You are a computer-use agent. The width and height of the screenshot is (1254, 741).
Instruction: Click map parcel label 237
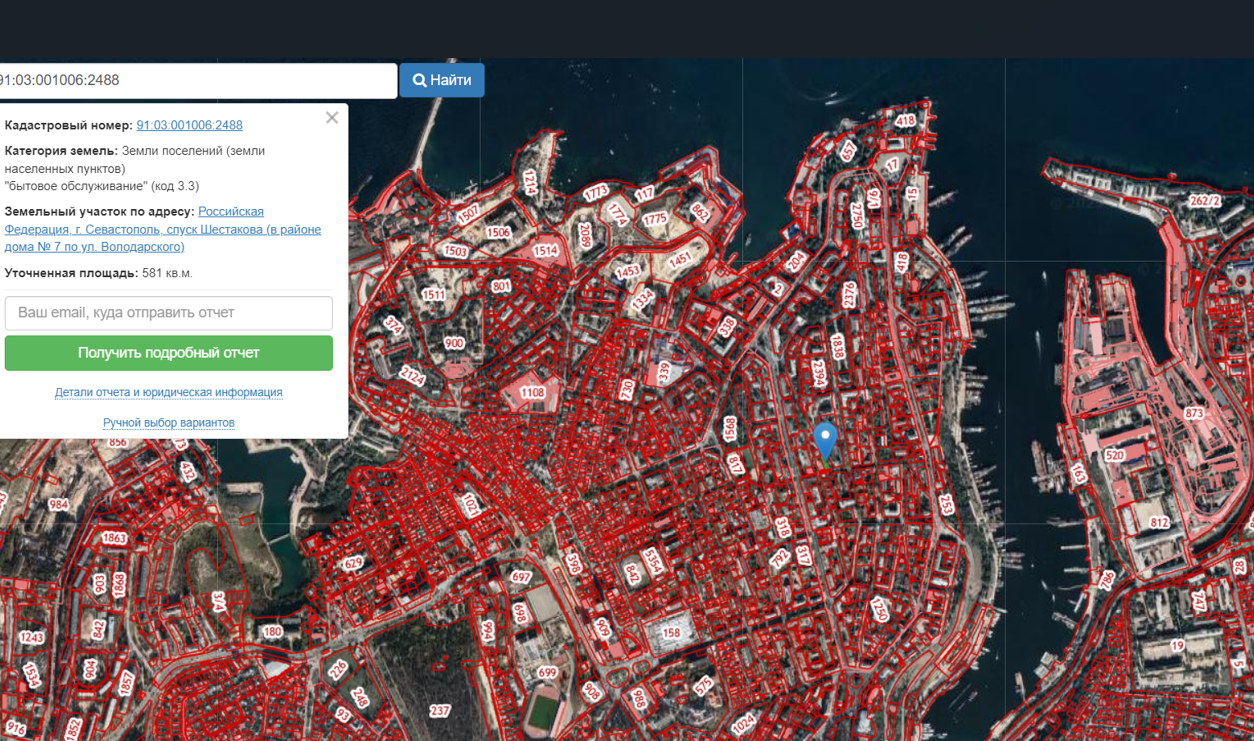(440, 711)
